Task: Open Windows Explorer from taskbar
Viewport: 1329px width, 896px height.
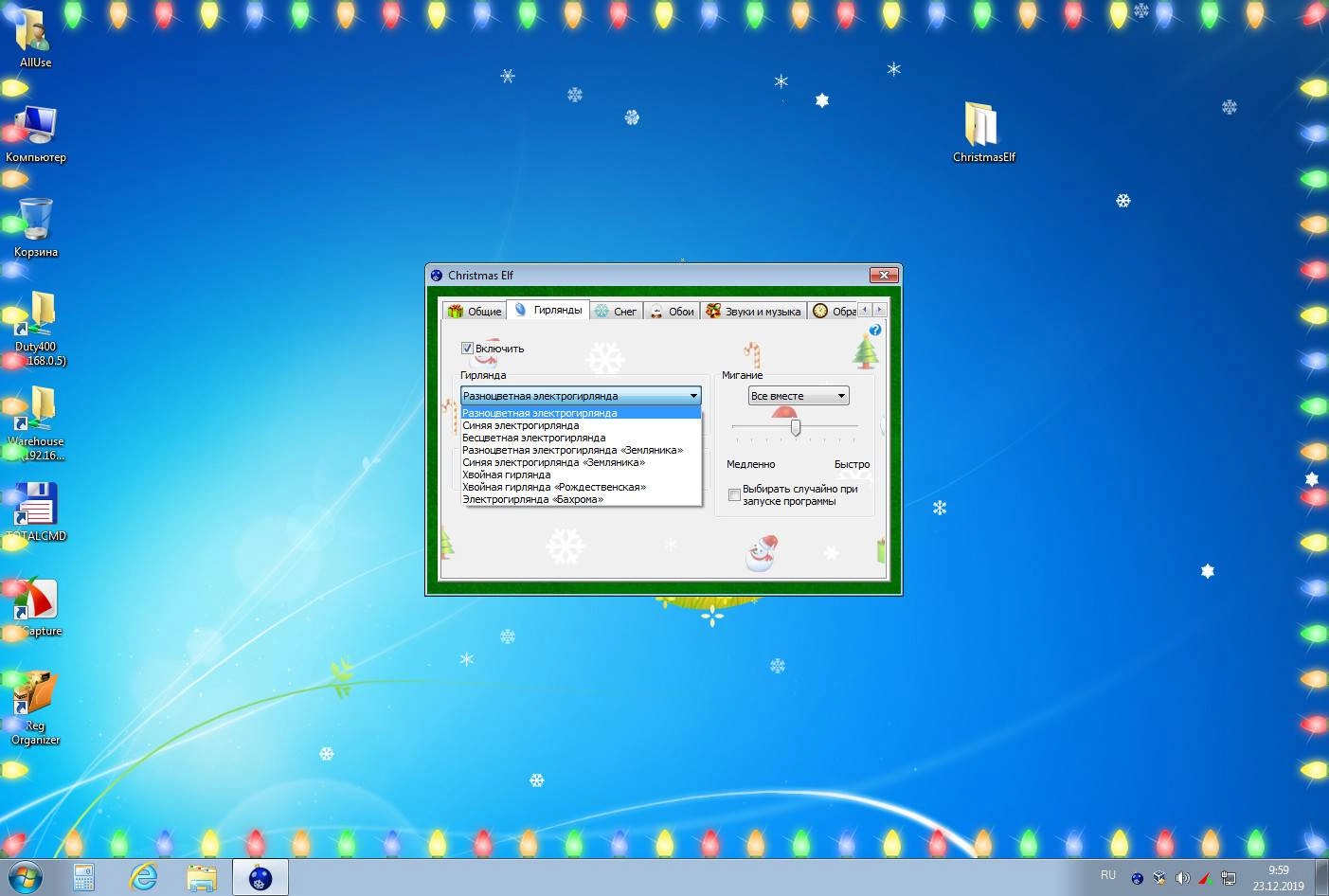Action: tap(202, 878)
